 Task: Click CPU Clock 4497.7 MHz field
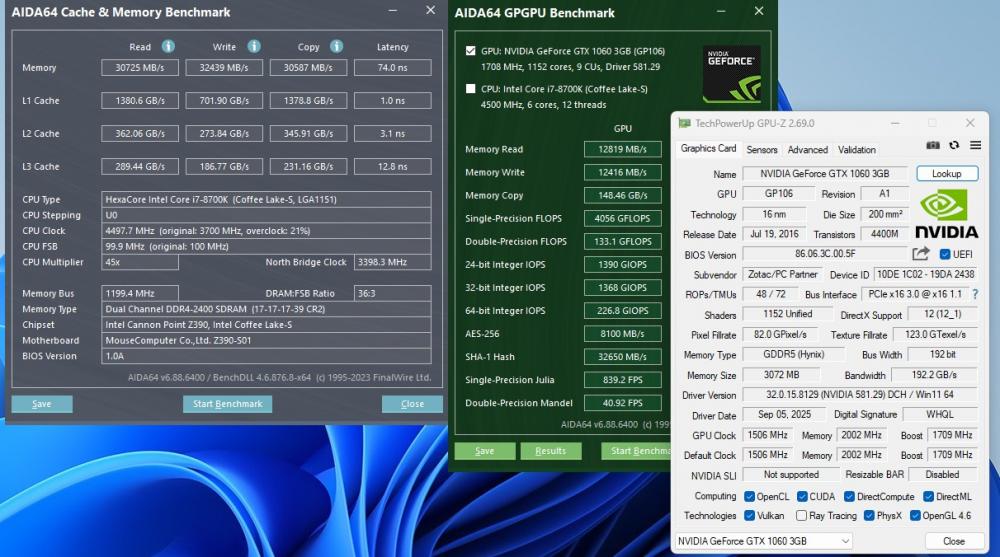[266, 230]
